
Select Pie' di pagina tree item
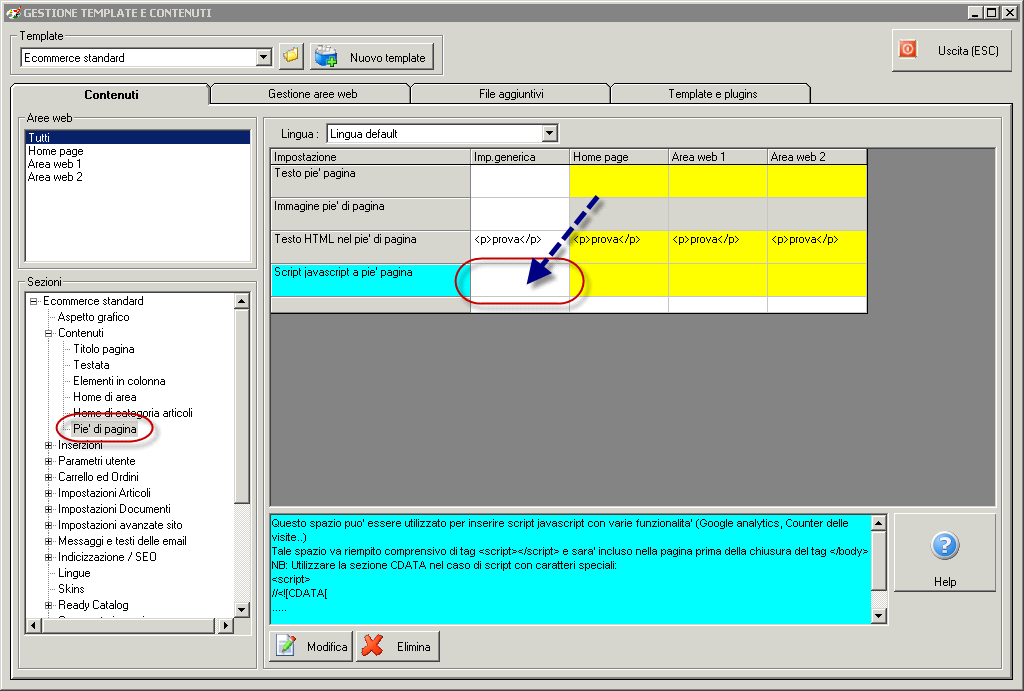click(x=104, y=429)
